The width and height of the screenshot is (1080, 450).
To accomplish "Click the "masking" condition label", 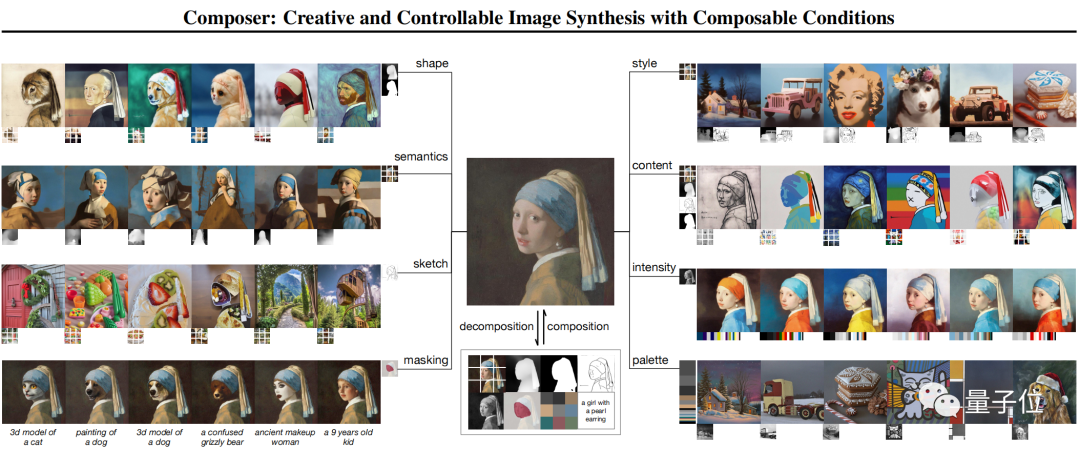I will coord(426,359).
